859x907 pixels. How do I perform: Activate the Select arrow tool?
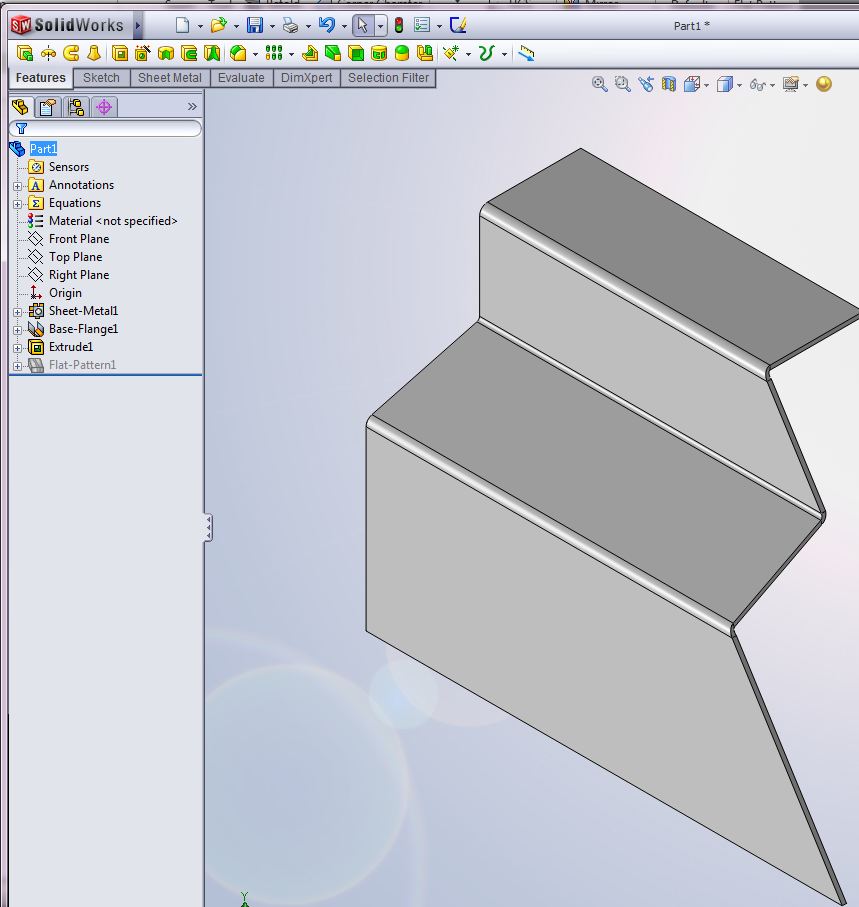[363, 25]
